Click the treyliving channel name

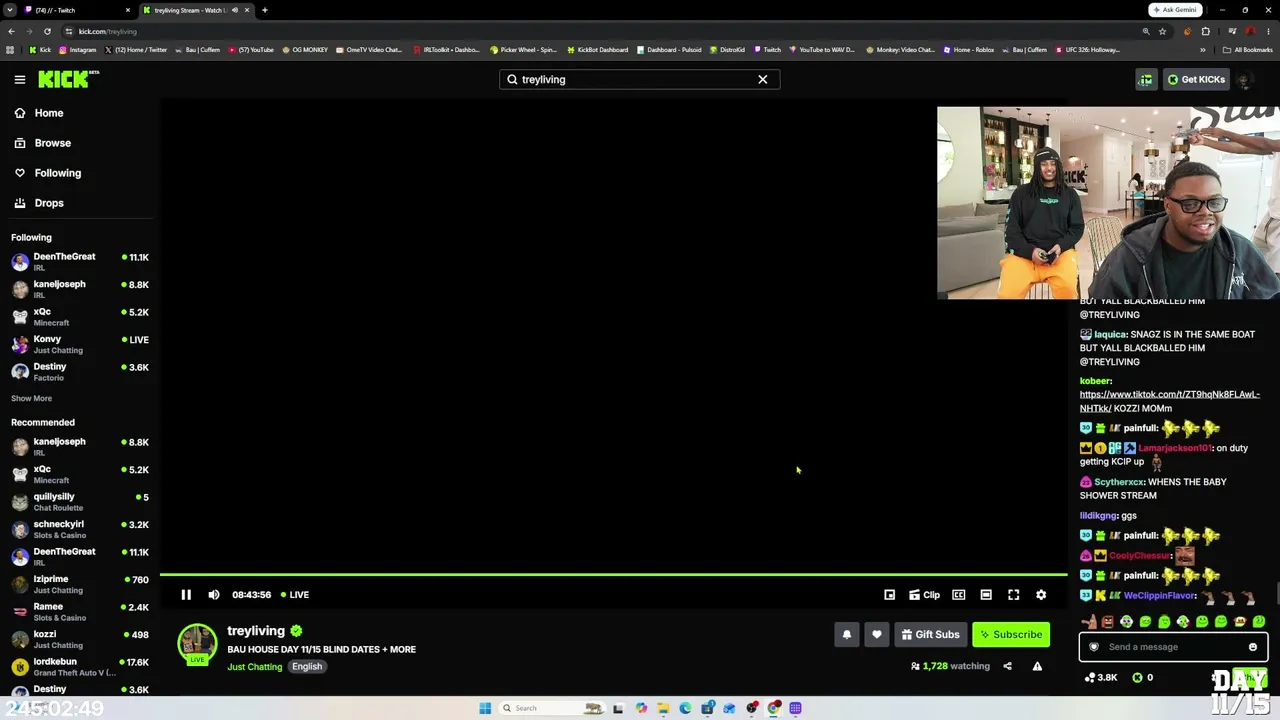click(x=256, y=631)
